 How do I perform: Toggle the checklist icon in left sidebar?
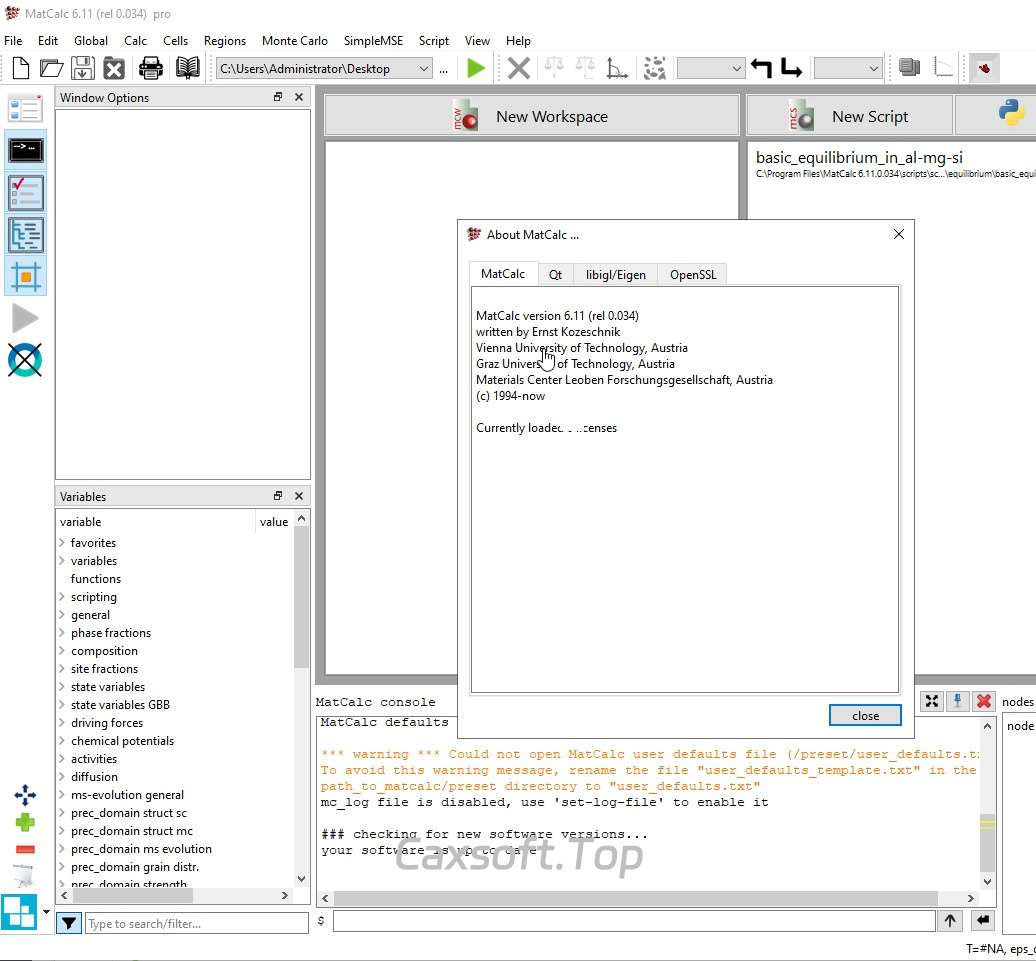pos(25,193)
